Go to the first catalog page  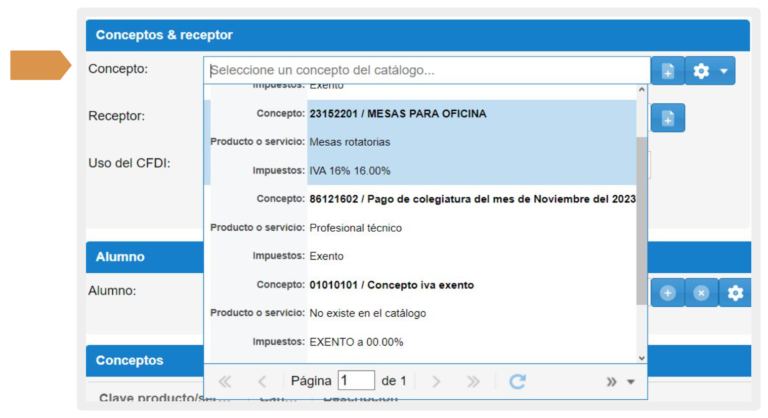click(224, 381)
